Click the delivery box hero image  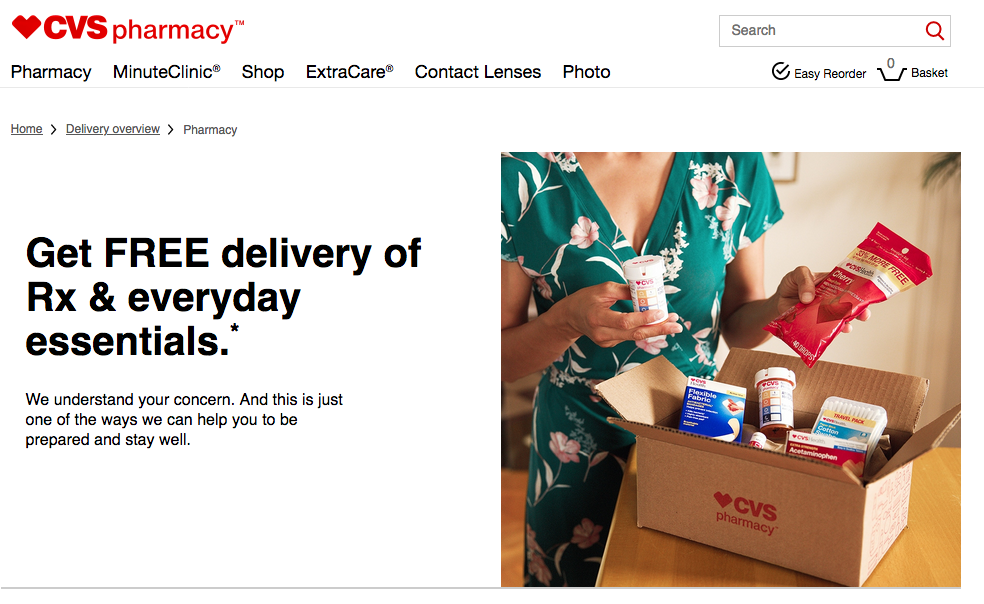coord(730,369)
